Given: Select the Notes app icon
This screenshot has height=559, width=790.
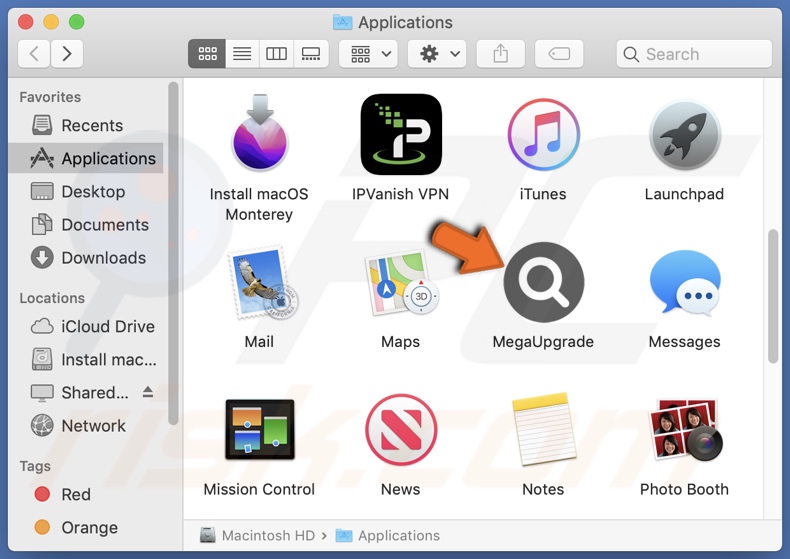Looking at the screenshot, I should (544, 429).
